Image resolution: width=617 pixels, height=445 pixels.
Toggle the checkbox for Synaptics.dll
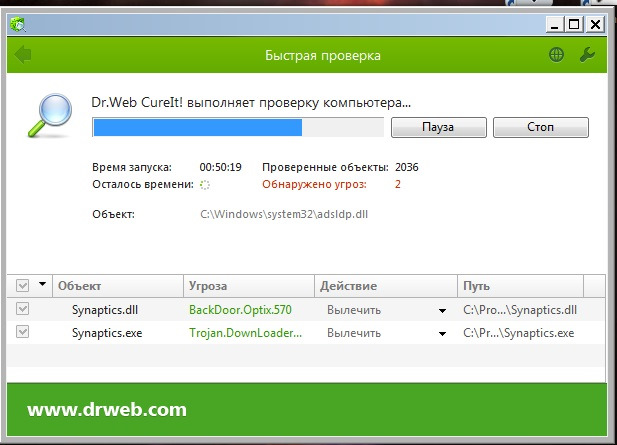click(24, 310)
